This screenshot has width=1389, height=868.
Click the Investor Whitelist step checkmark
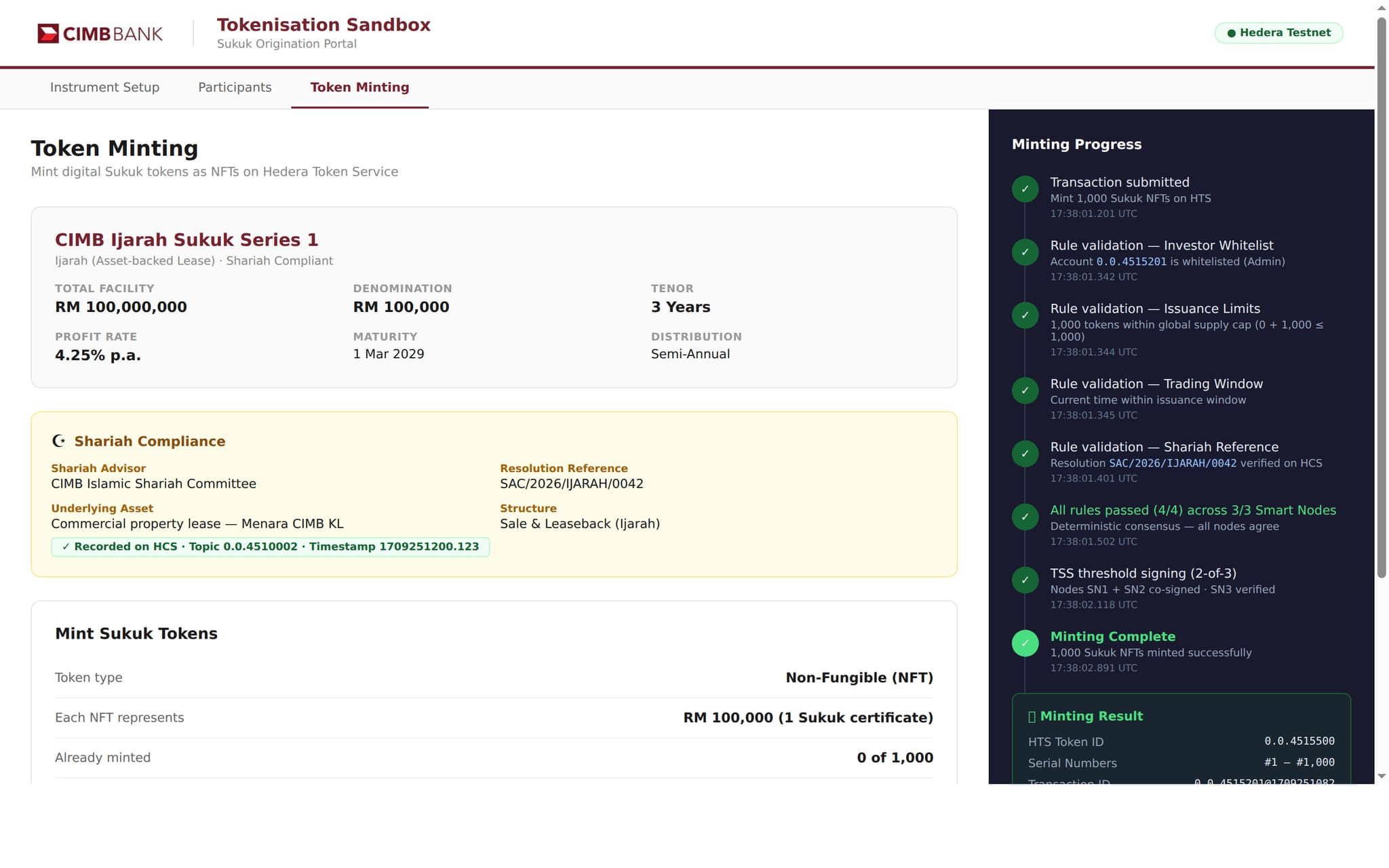pyautogui.click(x=1025, y=252)
